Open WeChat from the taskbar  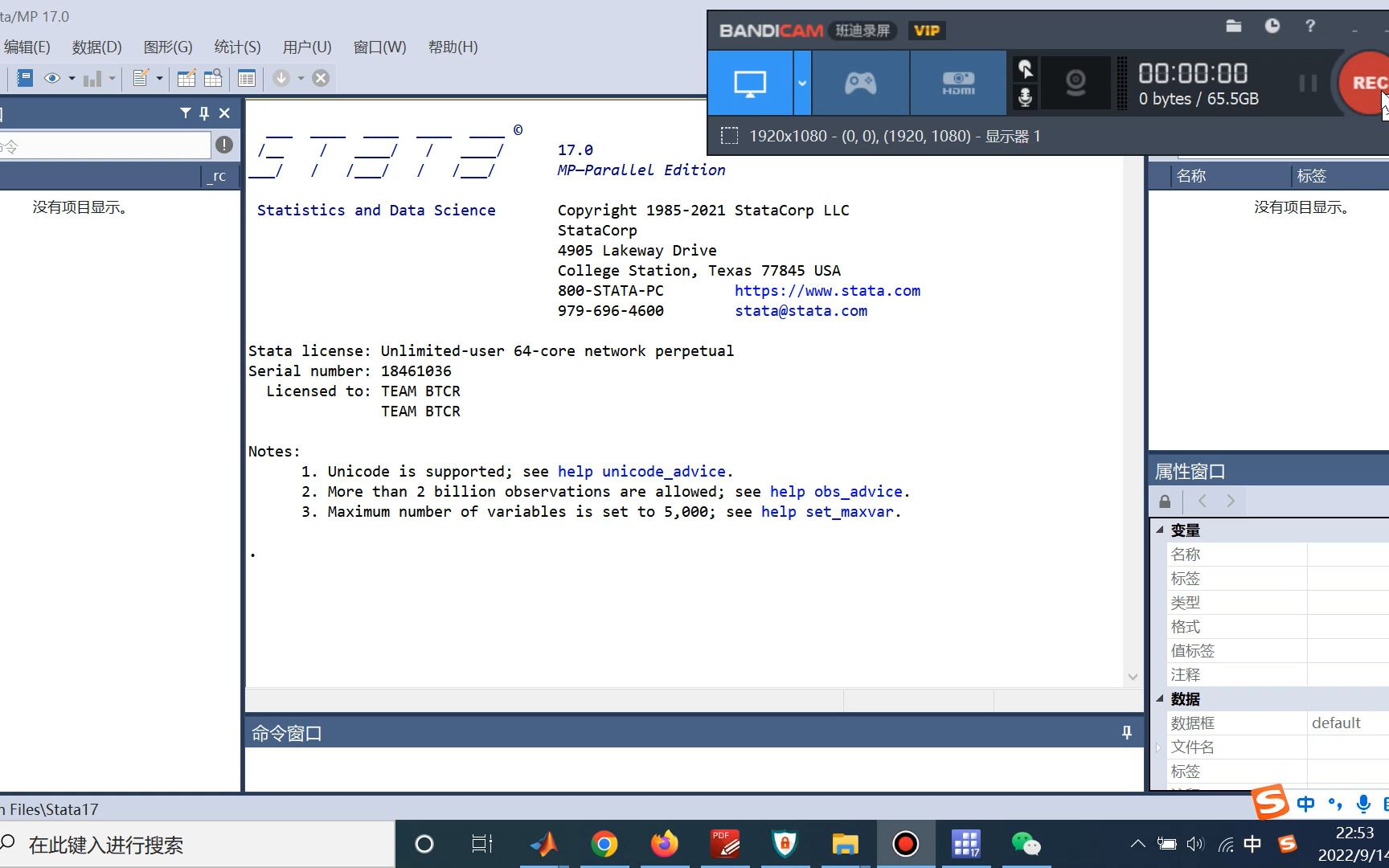(x=1026, y=844)
